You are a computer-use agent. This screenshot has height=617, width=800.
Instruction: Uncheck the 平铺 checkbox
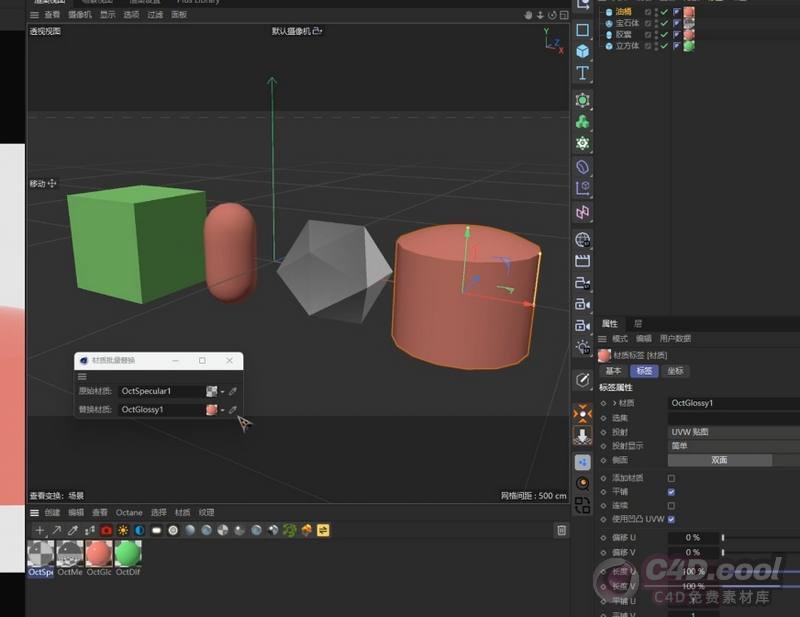tap(671, 492)
